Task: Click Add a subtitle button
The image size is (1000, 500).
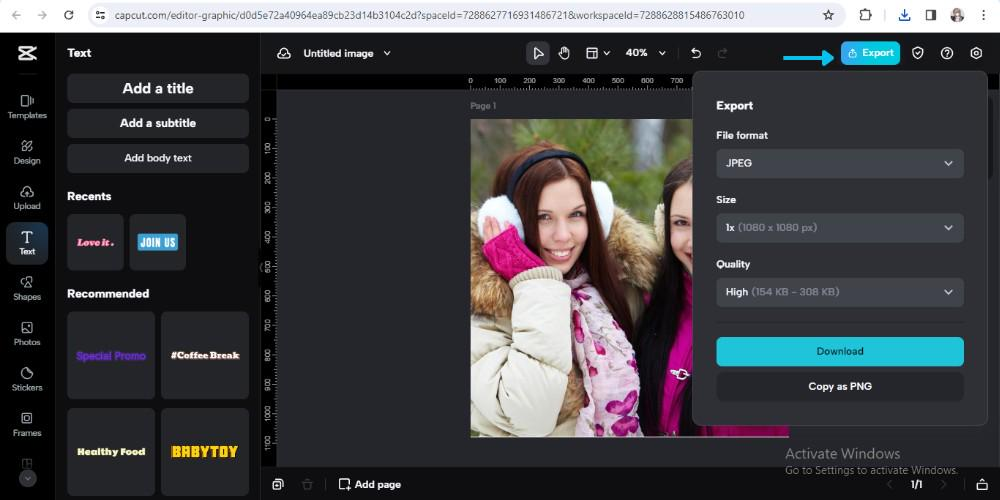Action: point(158,123)
